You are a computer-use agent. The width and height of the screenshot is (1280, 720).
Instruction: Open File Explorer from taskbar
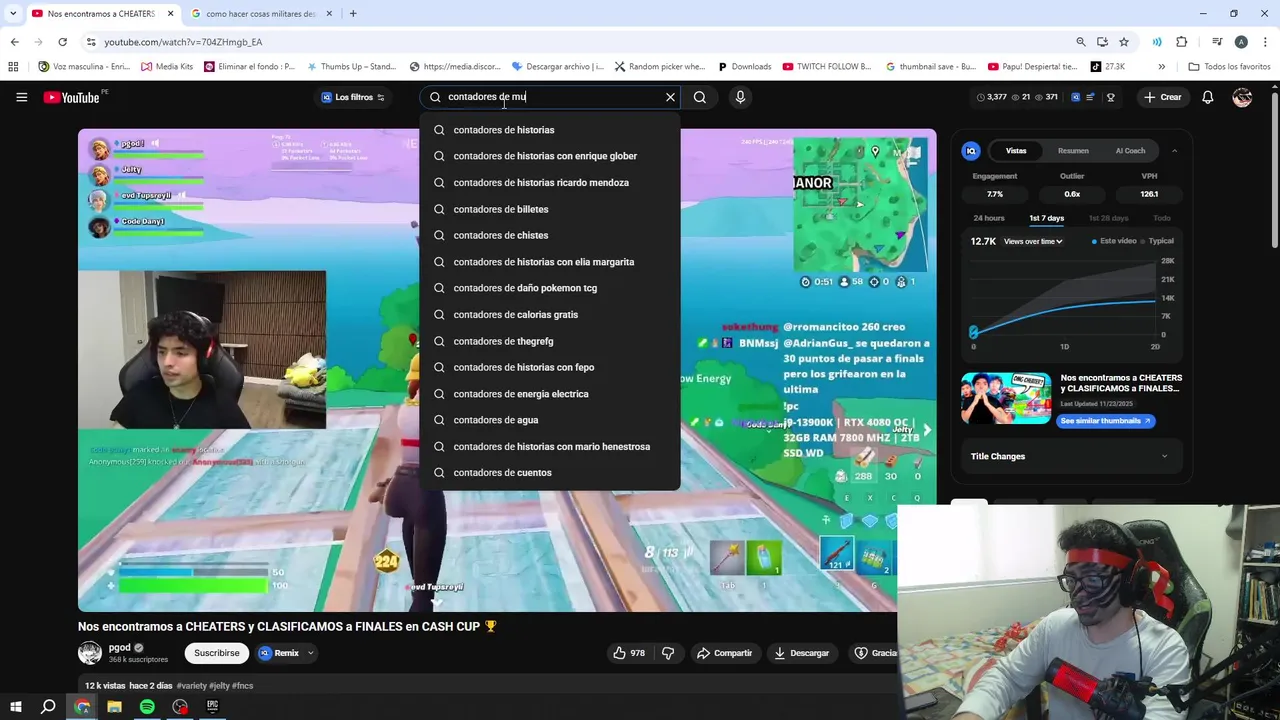point(114,706)
